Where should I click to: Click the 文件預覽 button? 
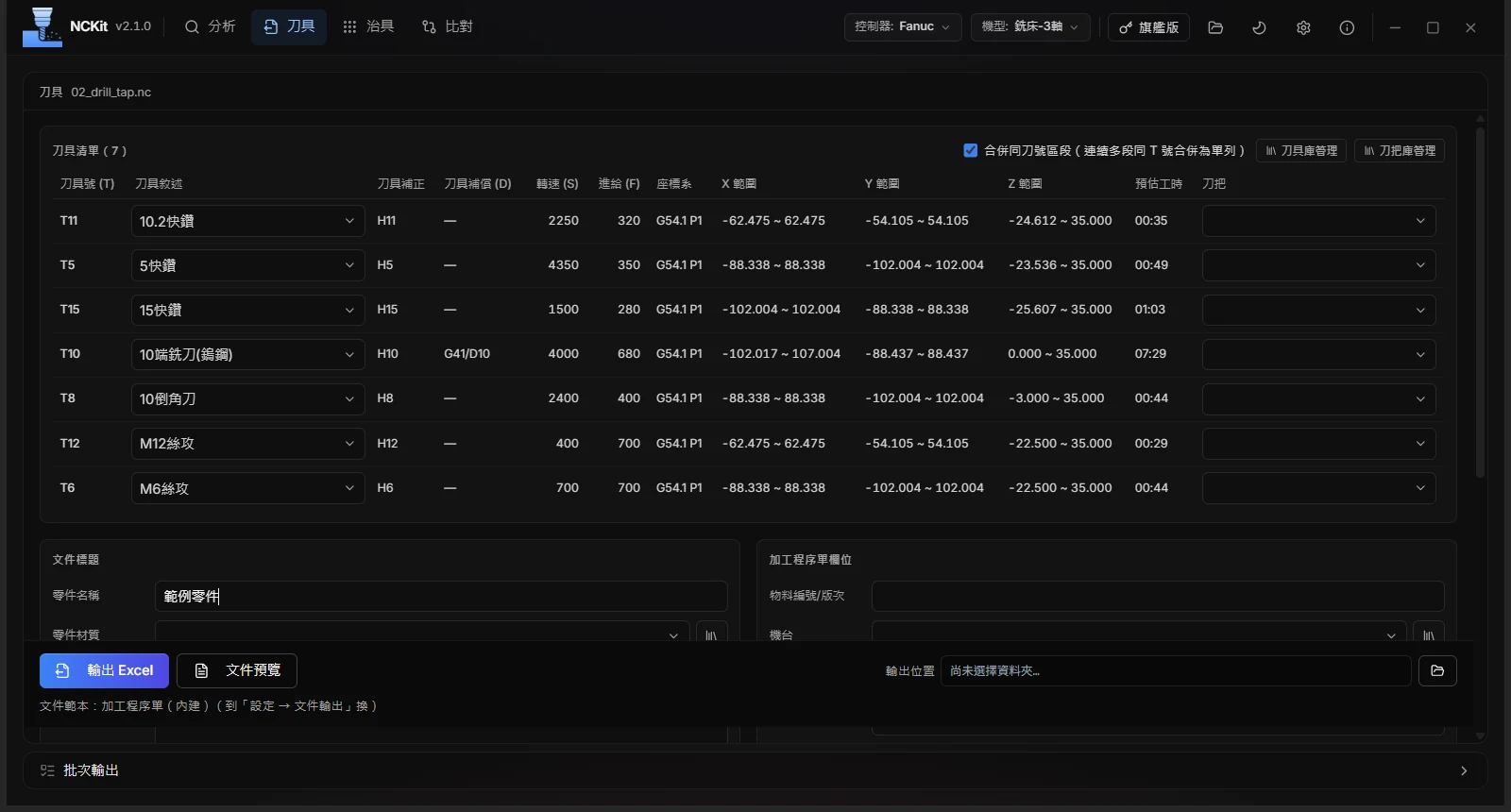(237, 670)
